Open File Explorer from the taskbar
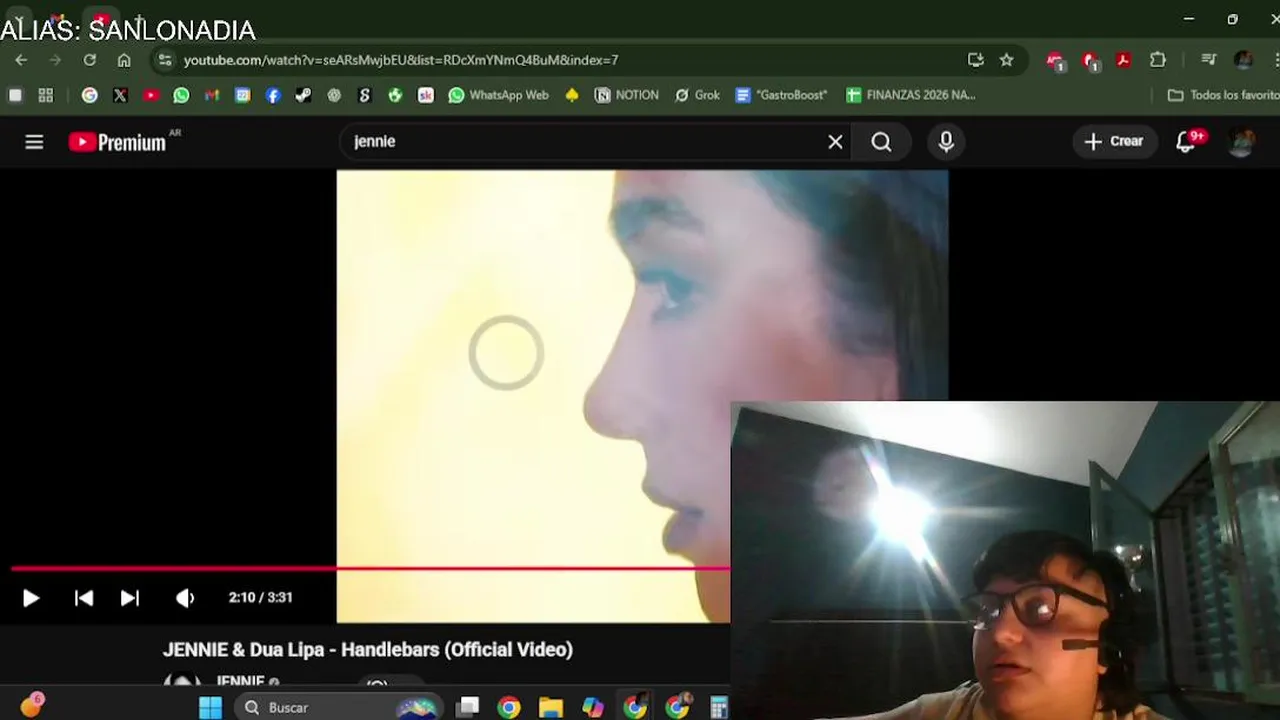 tap(551, 708)
